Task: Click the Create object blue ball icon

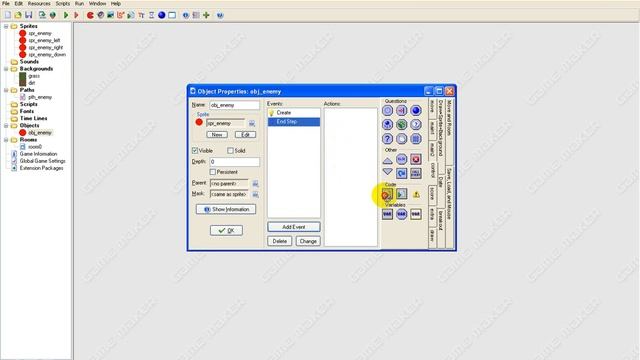Action: click(162, 15)
